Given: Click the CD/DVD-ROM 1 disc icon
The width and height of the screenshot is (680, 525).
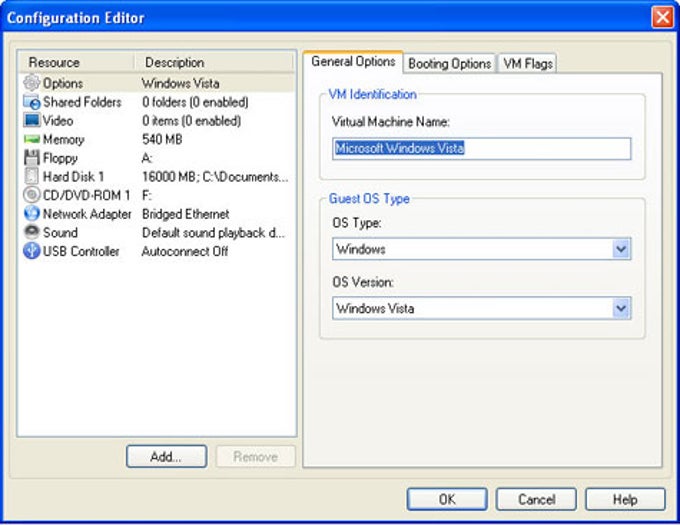Looking at the screenshot, I should click(x=31, y=195).
